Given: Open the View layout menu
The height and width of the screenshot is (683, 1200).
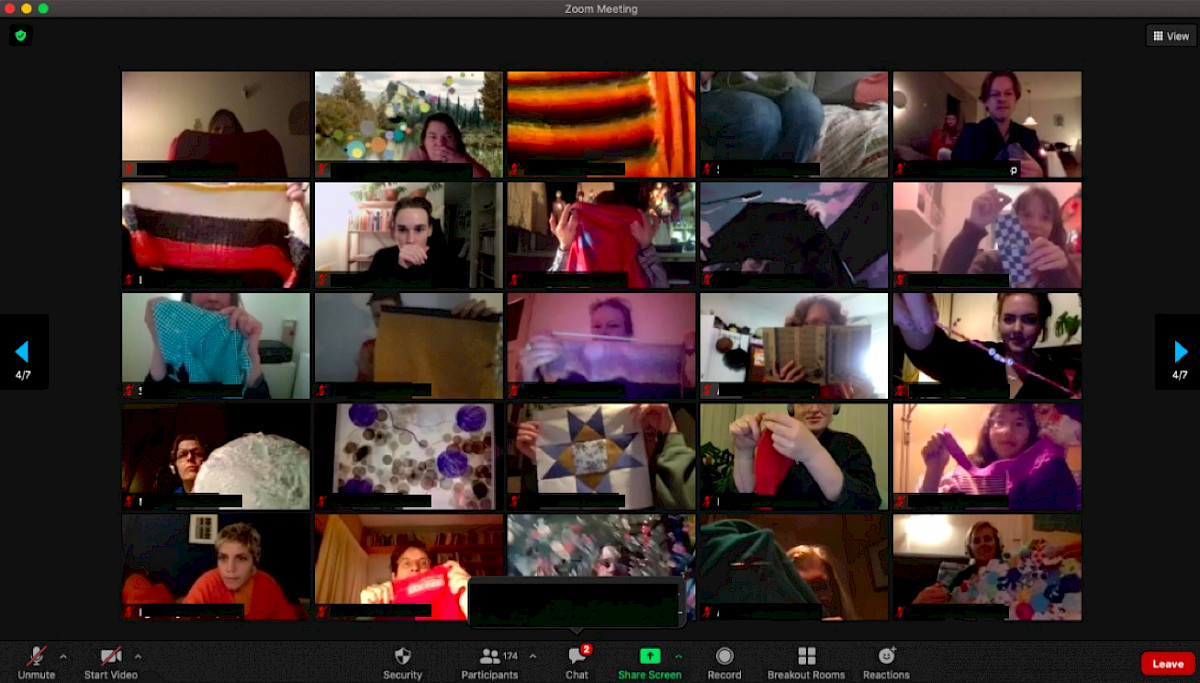Looking at the screenshot, I should pyautogui.click(x=1171, y=36).
